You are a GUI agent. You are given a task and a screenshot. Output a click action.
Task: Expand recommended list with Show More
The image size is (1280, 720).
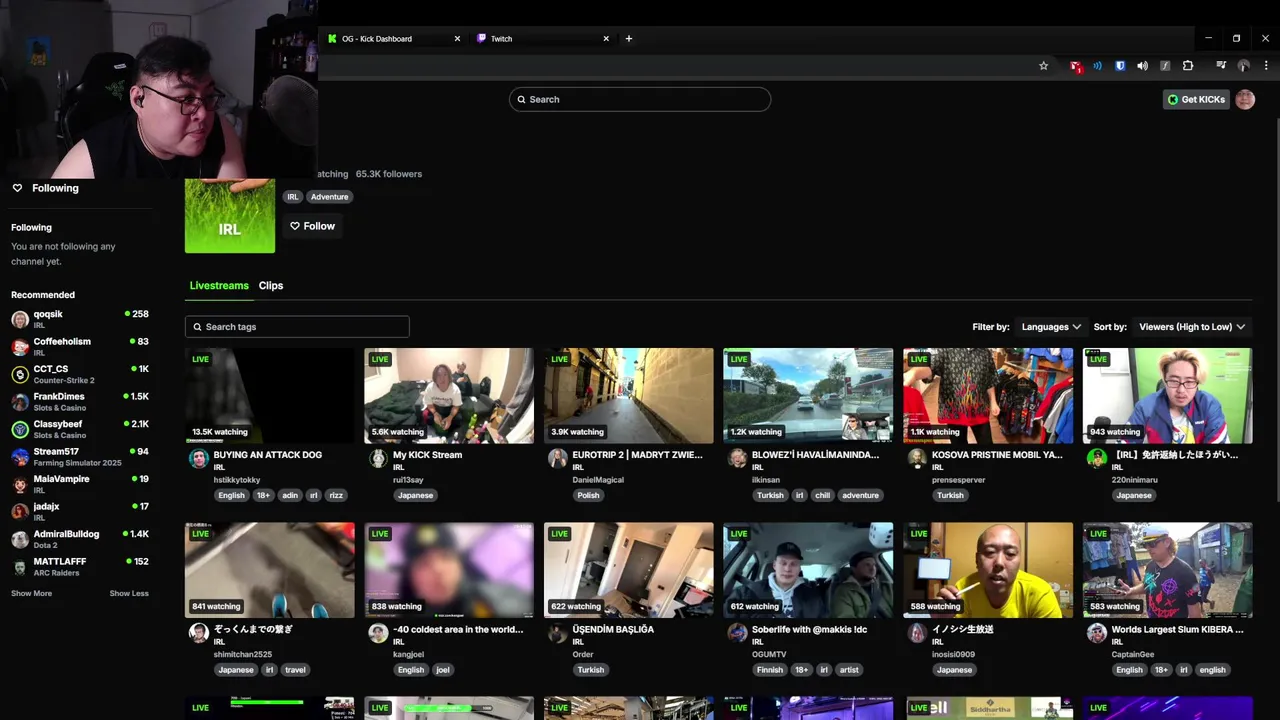tap(32, 594)
